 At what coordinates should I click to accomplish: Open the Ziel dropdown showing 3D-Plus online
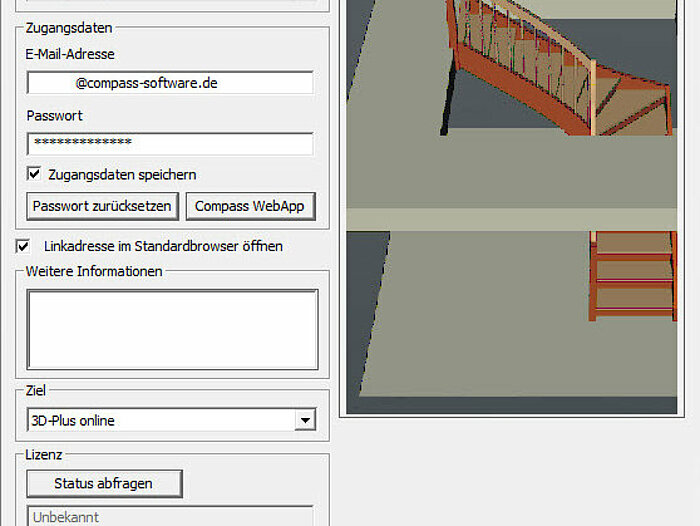(171, 420)
